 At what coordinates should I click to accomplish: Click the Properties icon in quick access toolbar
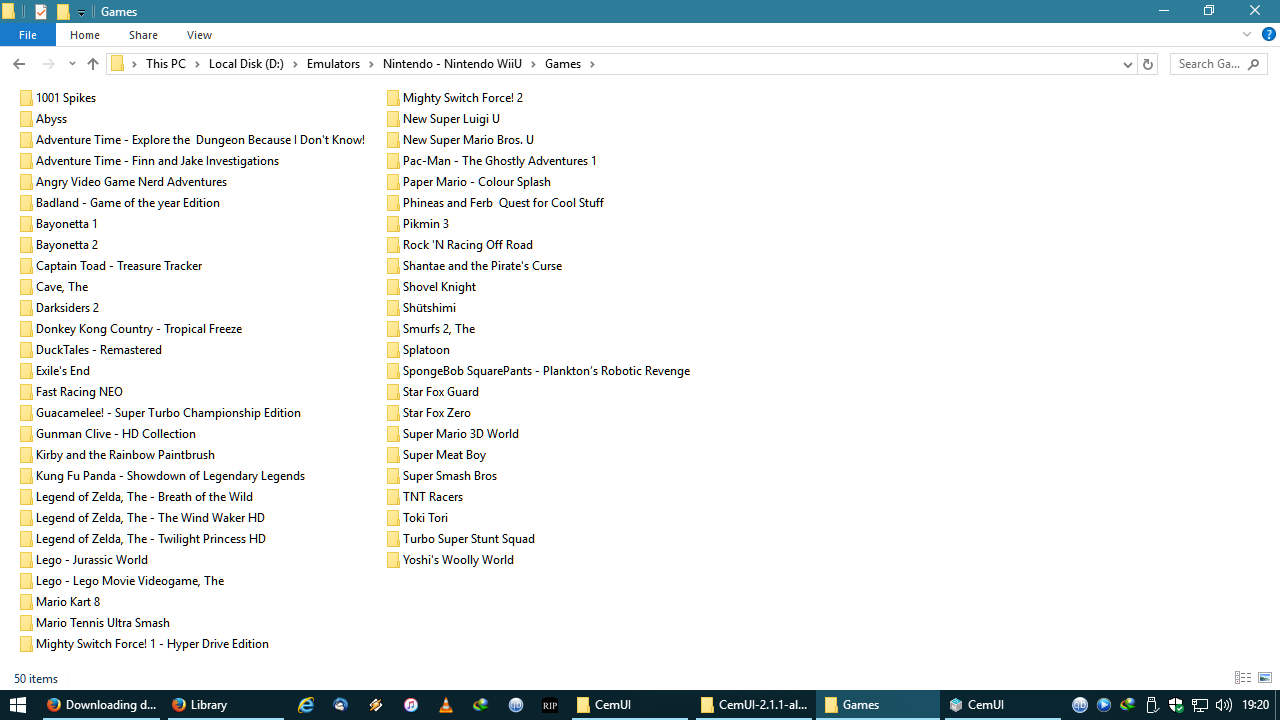coord(41,12)
